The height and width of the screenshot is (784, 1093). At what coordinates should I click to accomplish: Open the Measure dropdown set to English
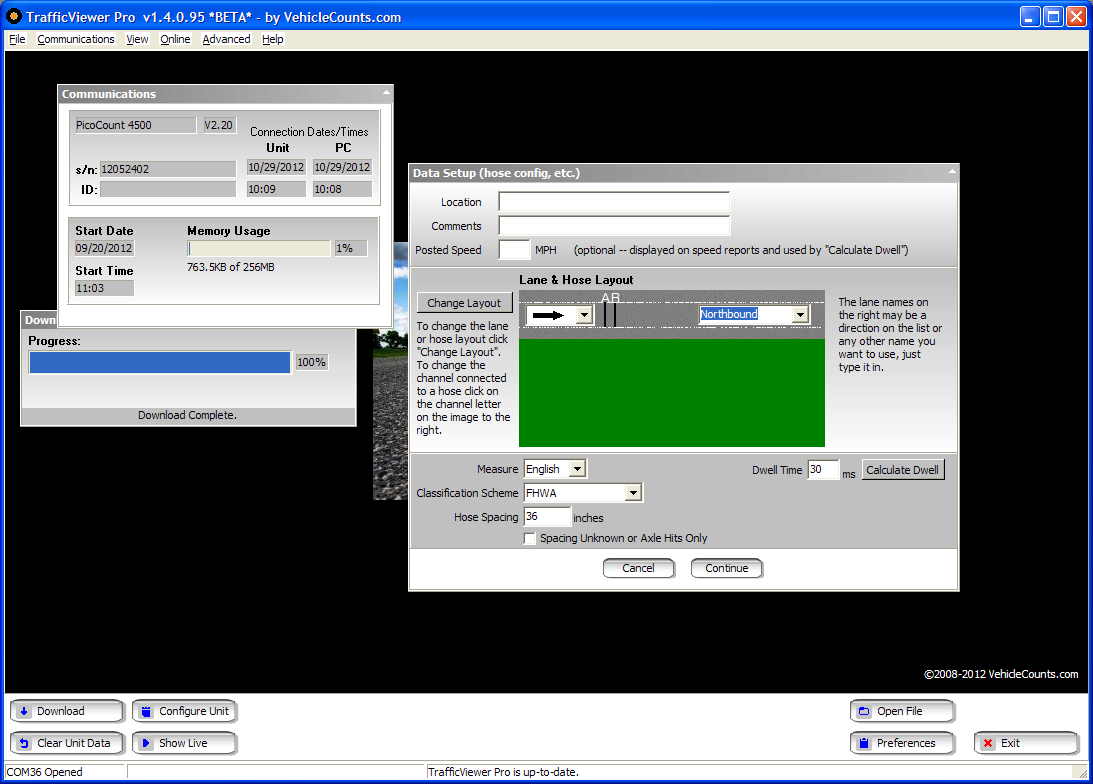click(577, 469)
